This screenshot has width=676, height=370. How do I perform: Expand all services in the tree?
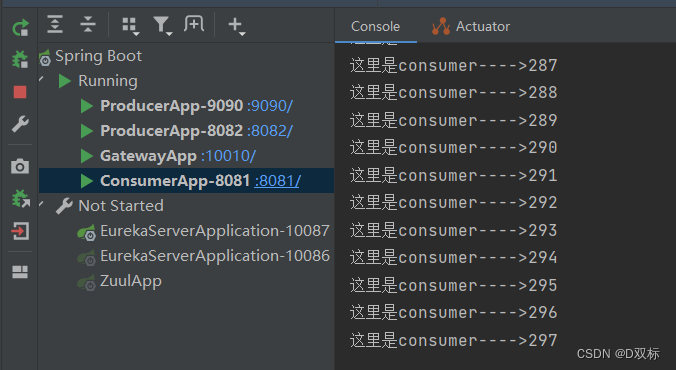pos(55,24)
